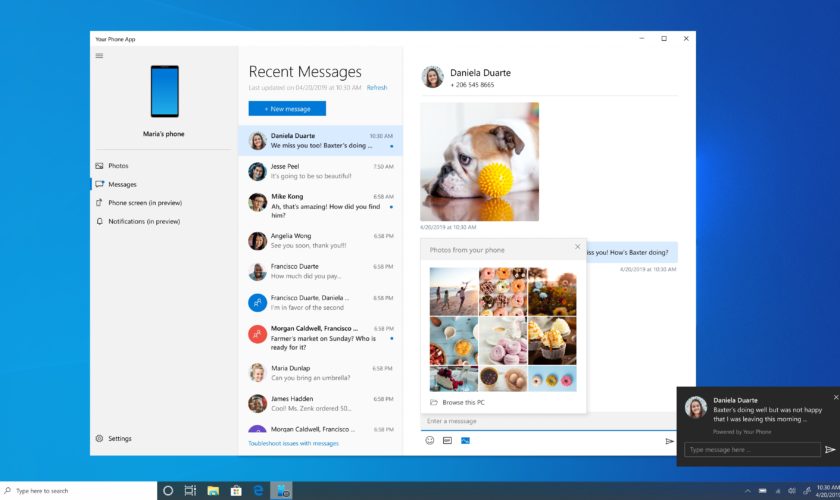
Task: Select the pink macarons photo thumbnail
Action: pos(502,341)
